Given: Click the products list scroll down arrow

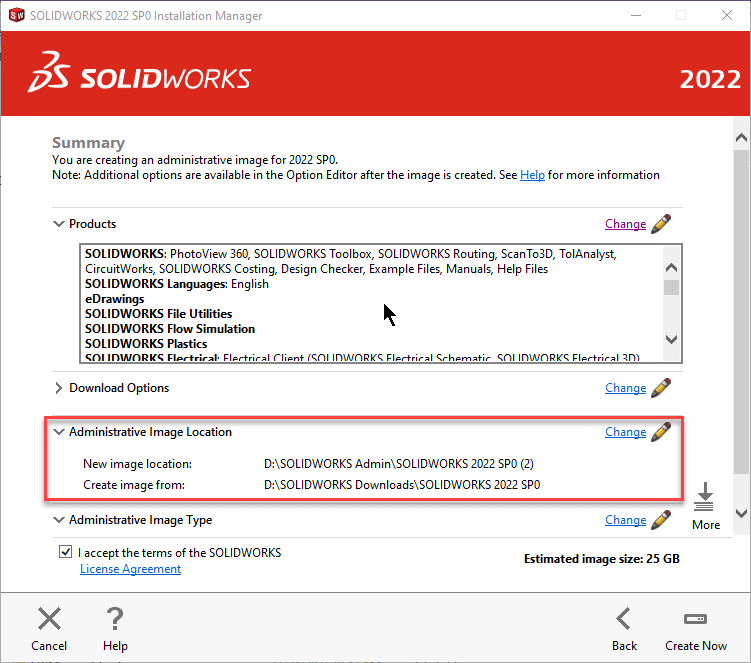Looking at the screenshot, I should [x=671, y=339].
